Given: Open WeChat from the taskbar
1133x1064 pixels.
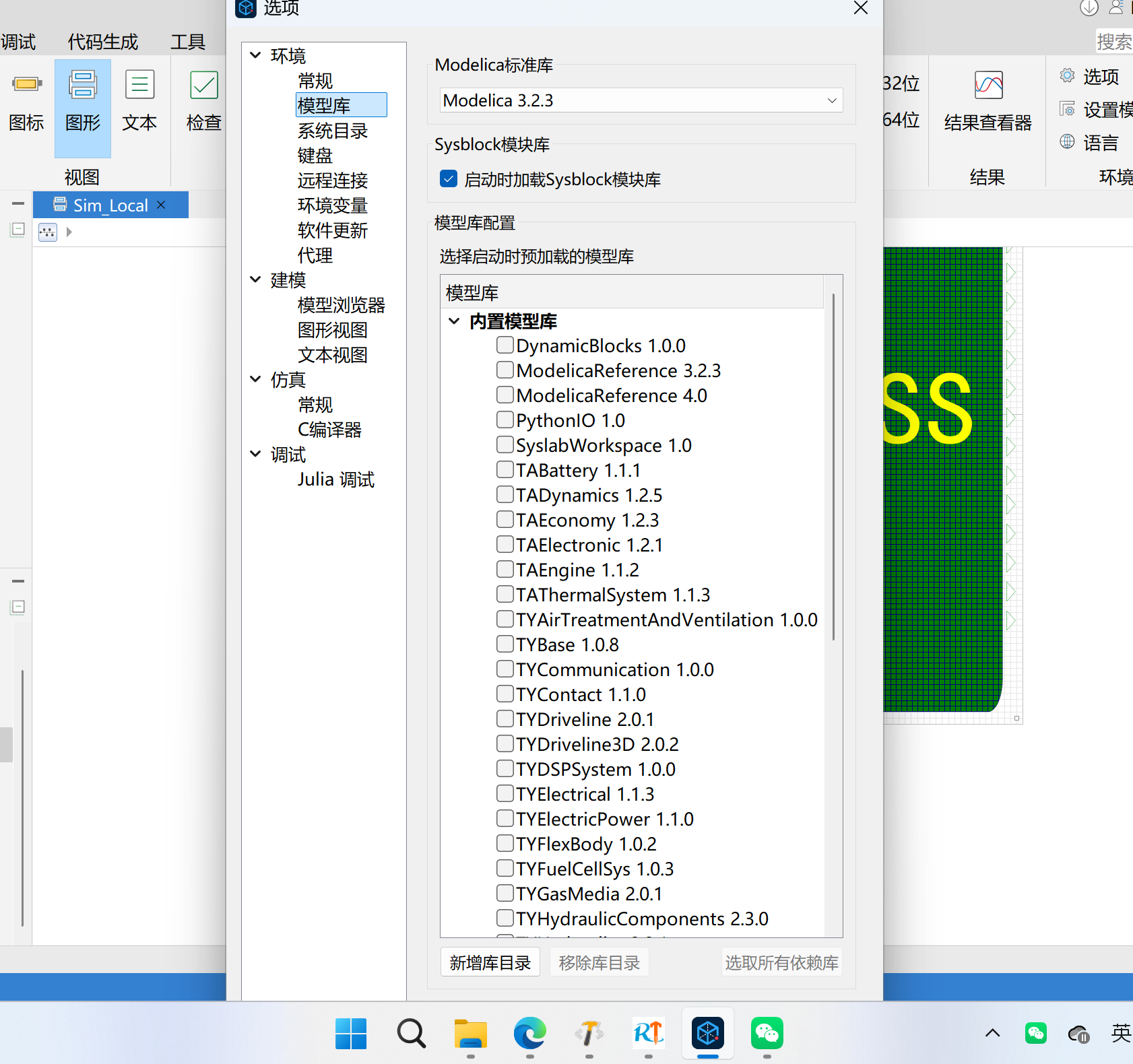Looking at the screenshot, I should click(x=767, y=1033).
